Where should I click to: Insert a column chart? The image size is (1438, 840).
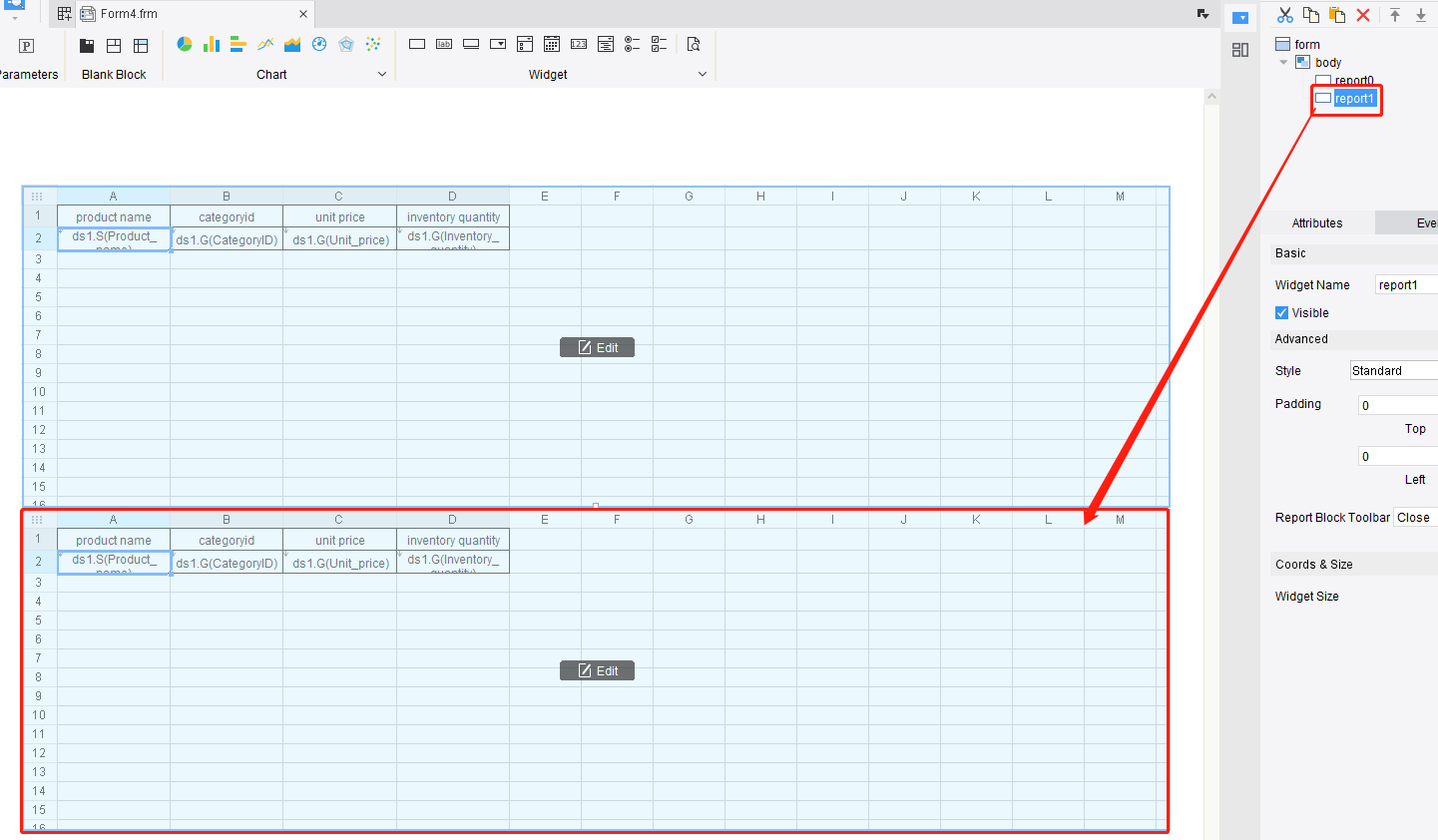(x=211, y=44)
